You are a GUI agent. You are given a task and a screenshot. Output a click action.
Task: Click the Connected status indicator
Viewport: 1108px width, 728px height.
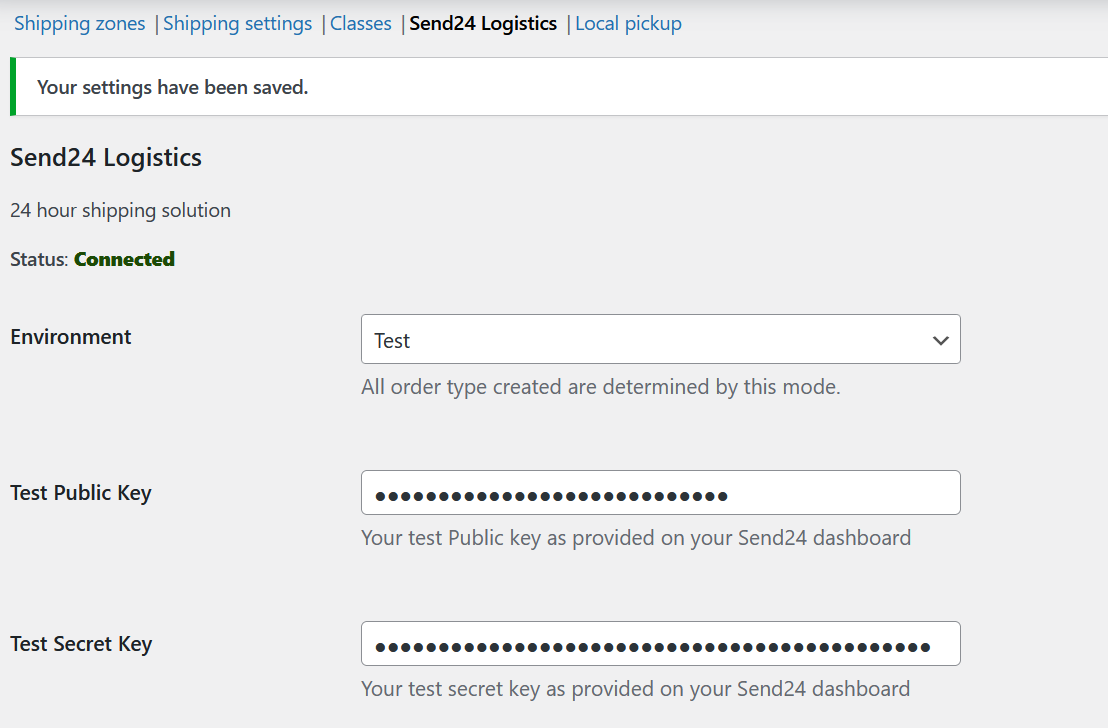124,258
